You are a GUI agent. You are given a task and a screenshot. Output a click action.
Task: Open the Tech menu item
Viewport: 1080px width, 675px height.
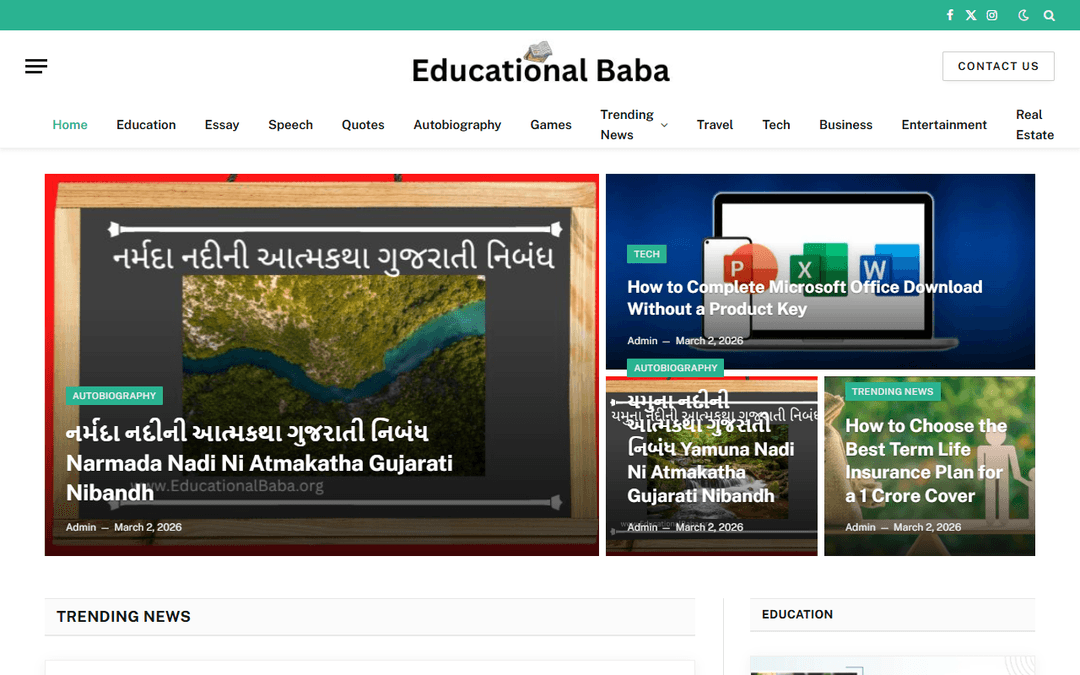(x=776, y=125)
